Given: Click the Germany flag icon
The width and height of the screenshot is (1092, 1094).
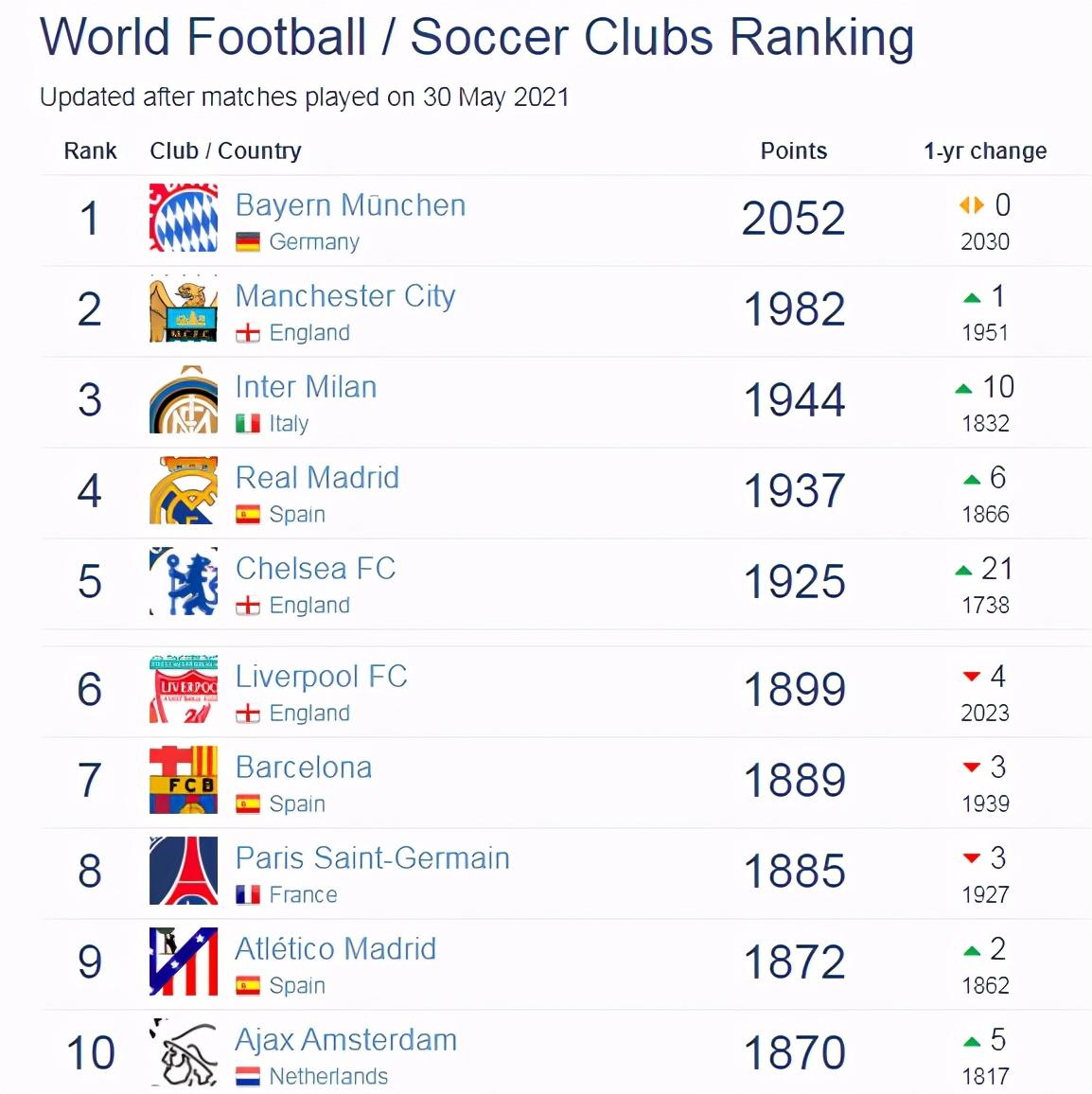Looking at the screenshot, I should click(x=248, y=242).
